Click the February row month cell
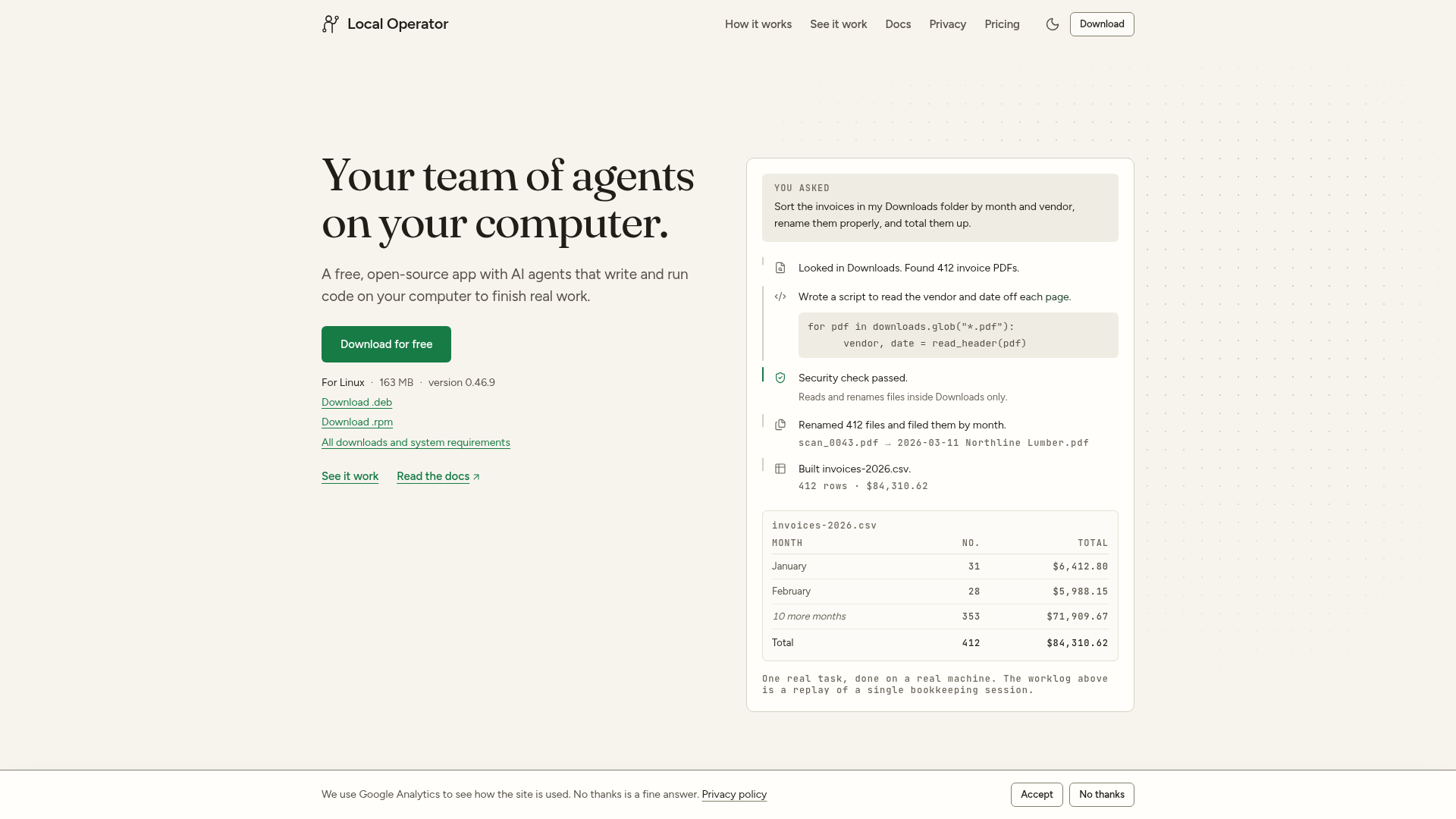 [x=791, y=591]
